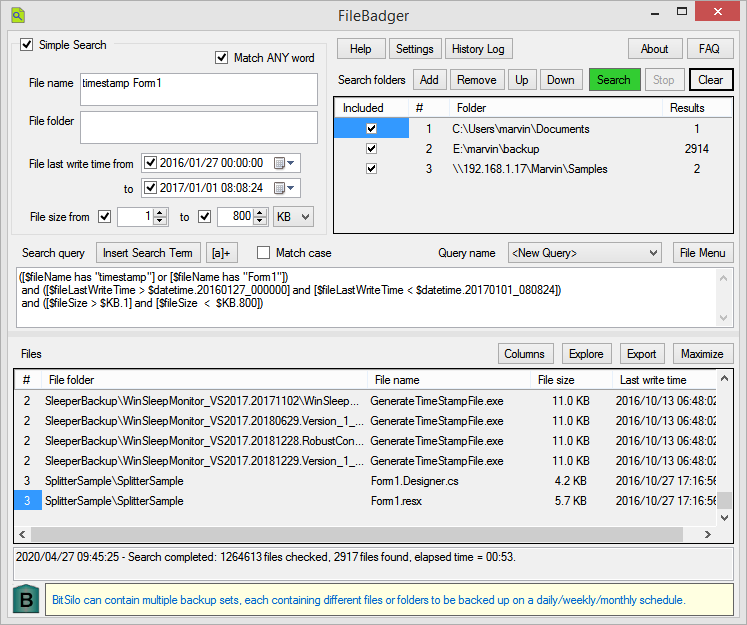The image size is (747, 625).
Task: Sort results by File folder column header
Action: tap(205, 380)
